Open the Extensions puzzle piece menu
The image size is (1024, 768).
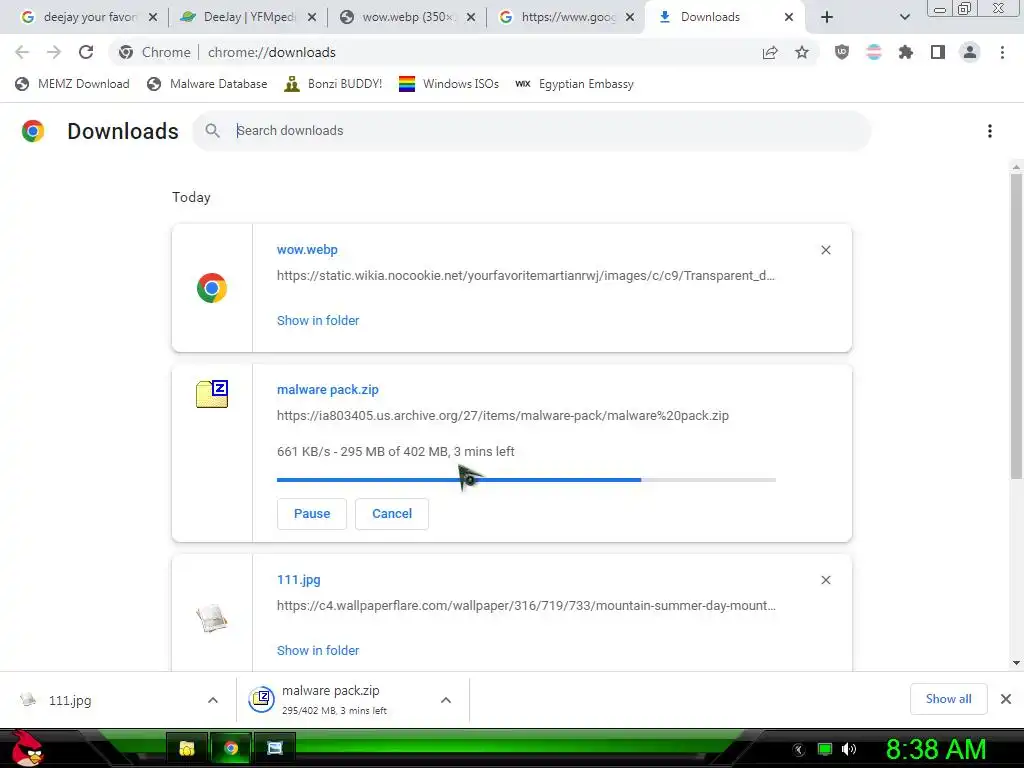[906, 52]
